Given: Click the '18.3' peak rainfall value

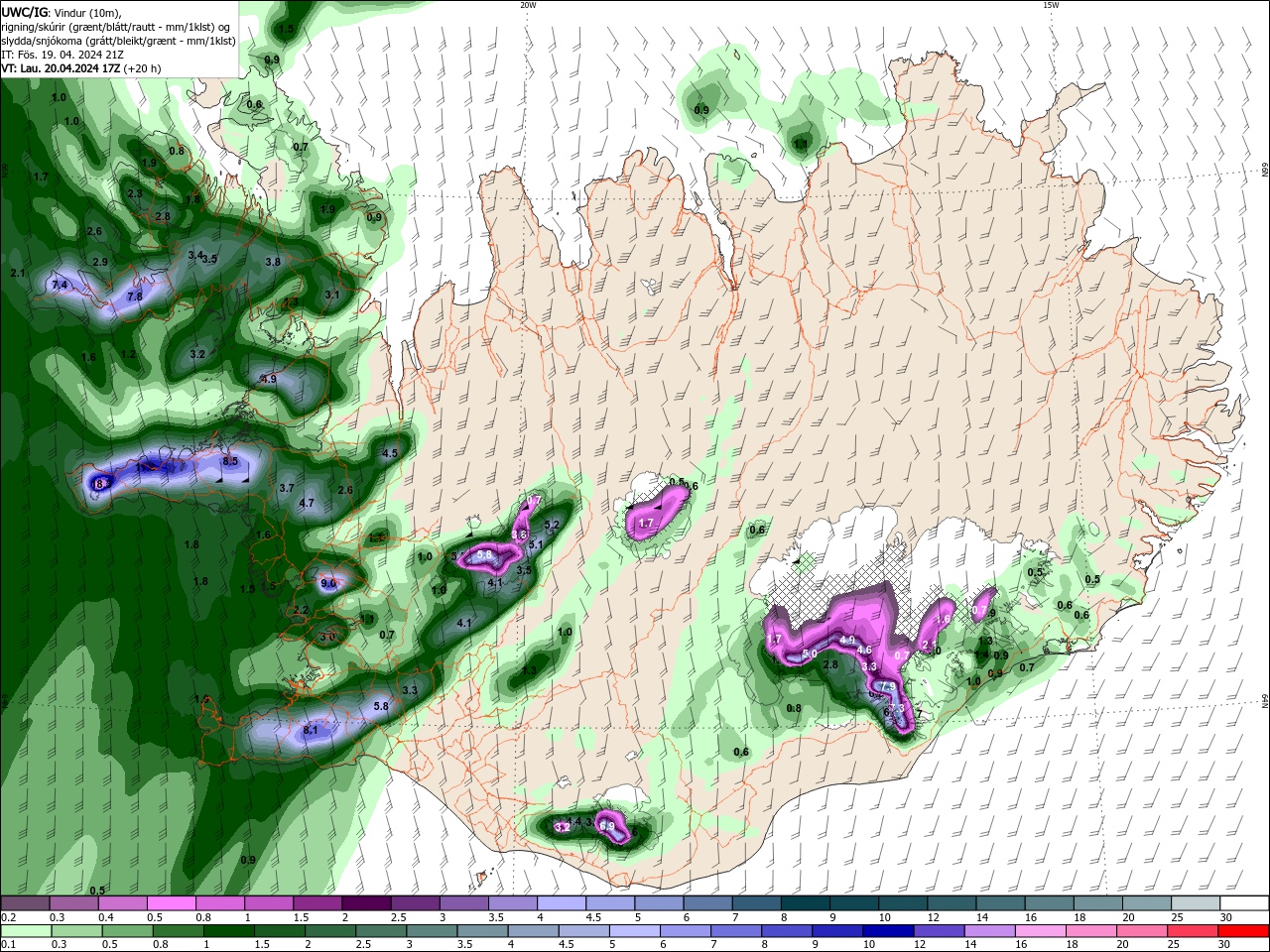Looking at the screenshot, I should coord(101,484).
